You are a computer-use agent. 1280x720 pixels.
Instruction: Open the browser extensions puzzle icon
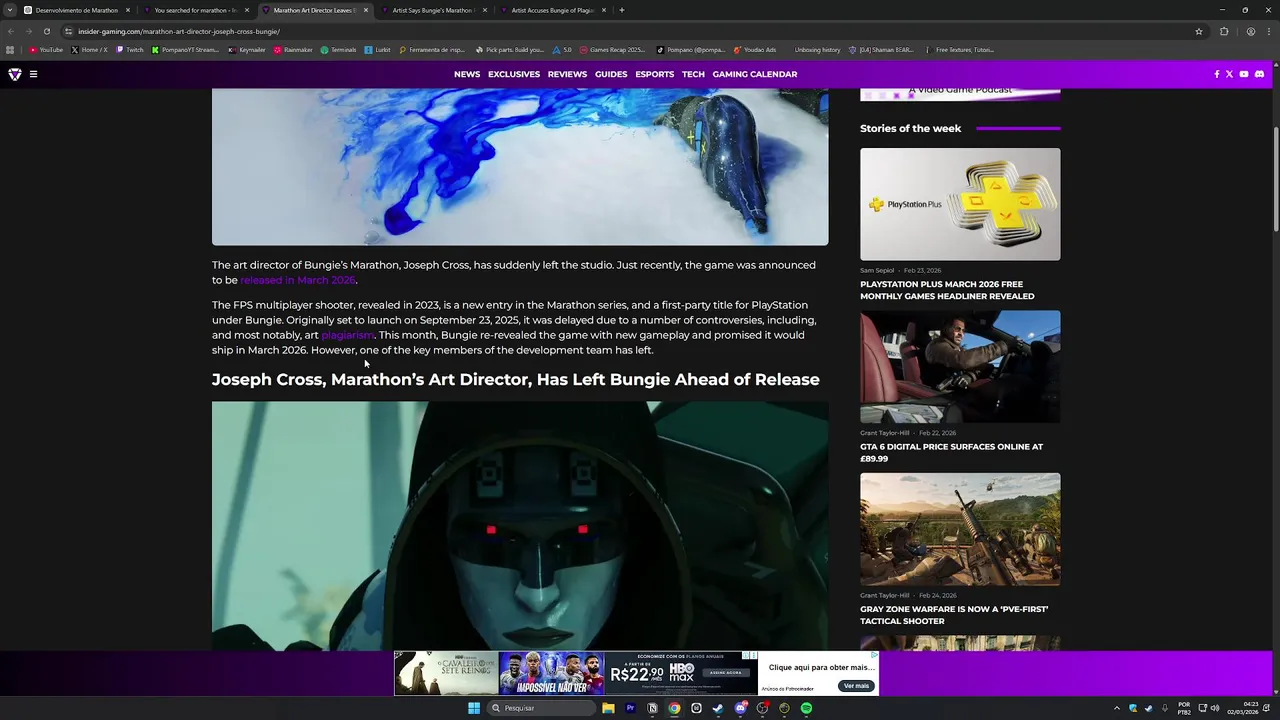click(1224, 31)
